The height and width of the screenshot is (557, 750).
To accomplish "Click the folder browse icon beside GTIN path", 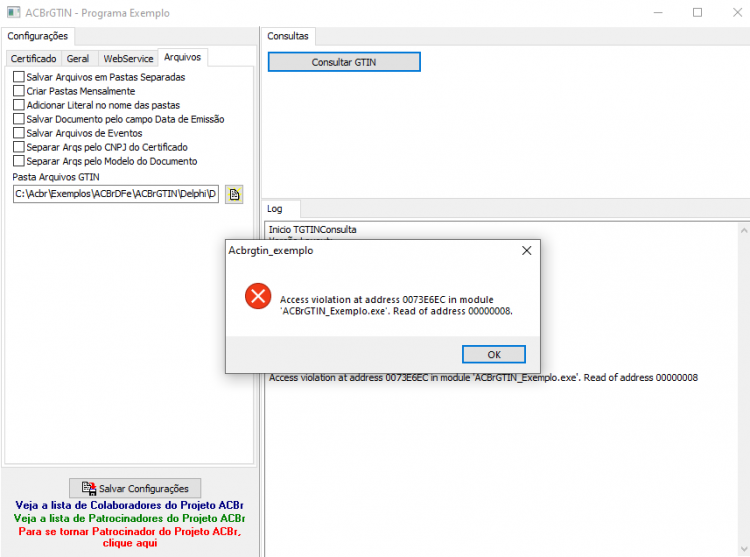I will point(234,194).
